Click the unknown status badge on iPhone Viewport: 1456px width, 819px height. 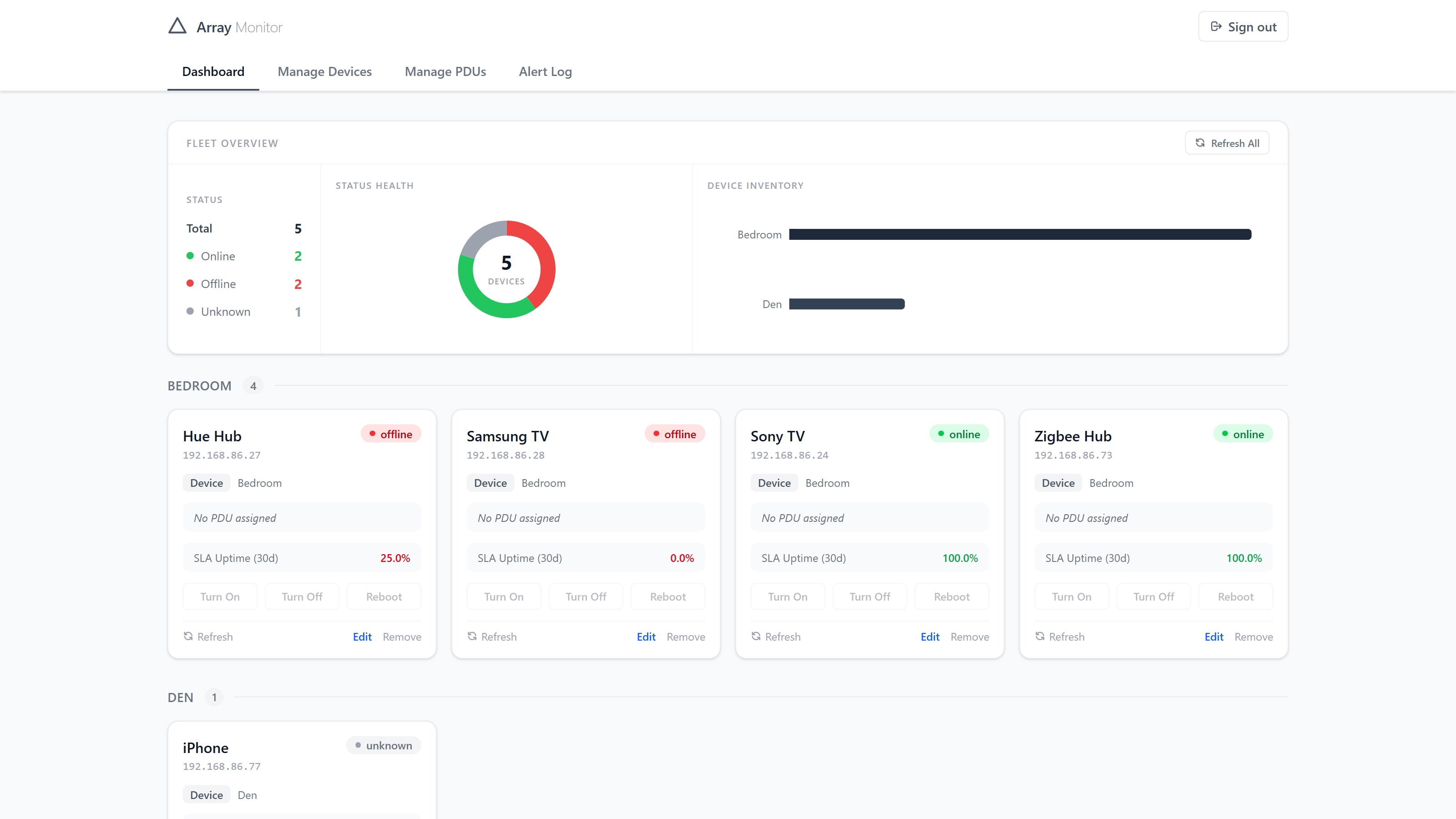pyautogui.click(x=383, y=745)
